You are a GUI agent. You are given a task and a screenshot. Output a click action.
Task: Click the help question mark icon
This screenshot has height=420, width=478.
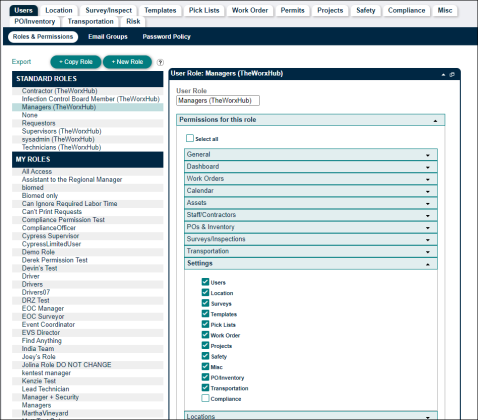coord(160,62)
